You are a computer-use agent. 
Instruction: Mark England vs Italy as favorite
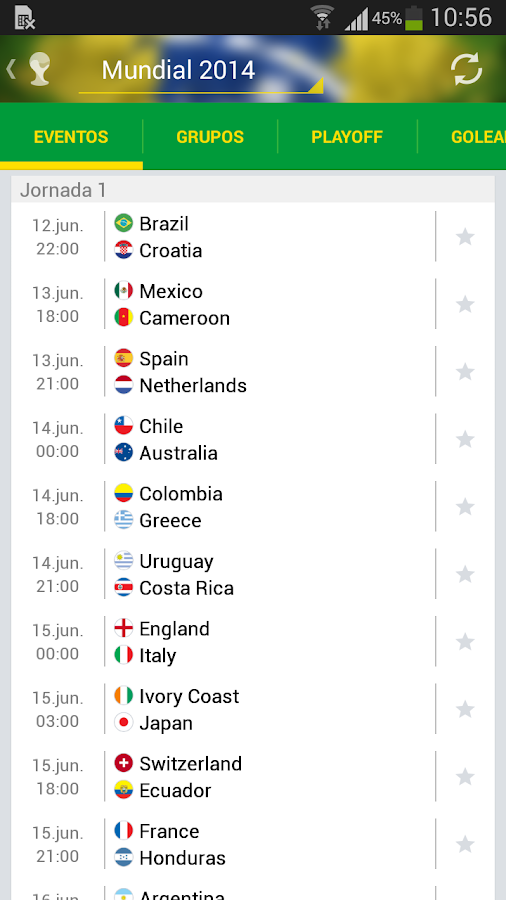coord(465,642)
